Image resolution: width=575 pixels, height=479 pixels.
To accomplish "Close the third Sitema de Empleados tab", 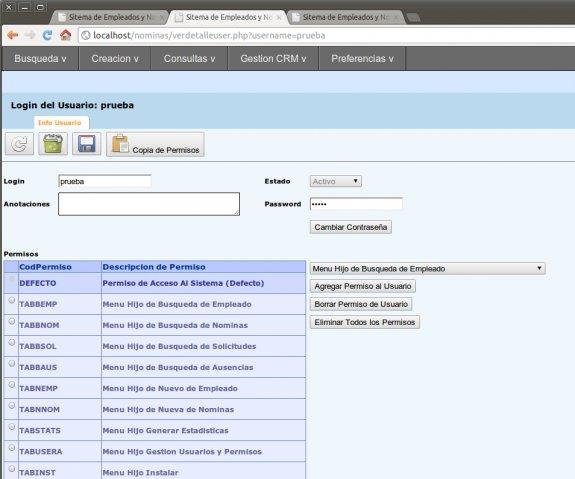I will coord(396,17).
